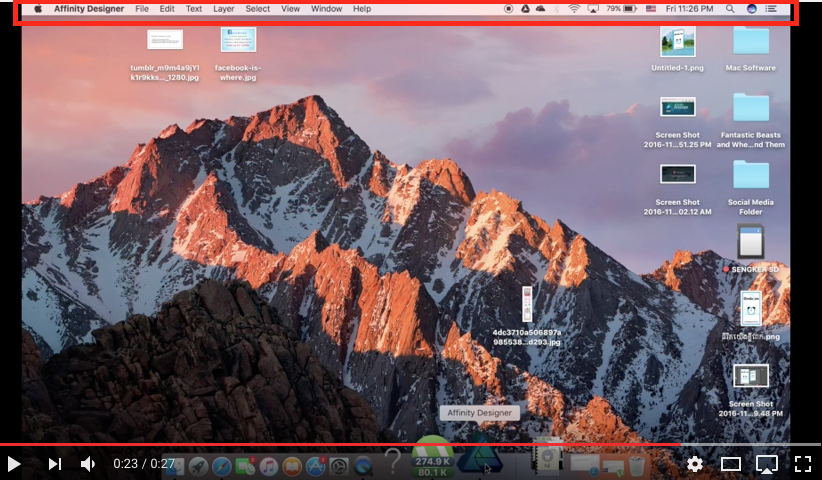The height and width of the screenshot is (480, 822).
Task: Select the Mac Software folder
Action: [x=751, y=49]
